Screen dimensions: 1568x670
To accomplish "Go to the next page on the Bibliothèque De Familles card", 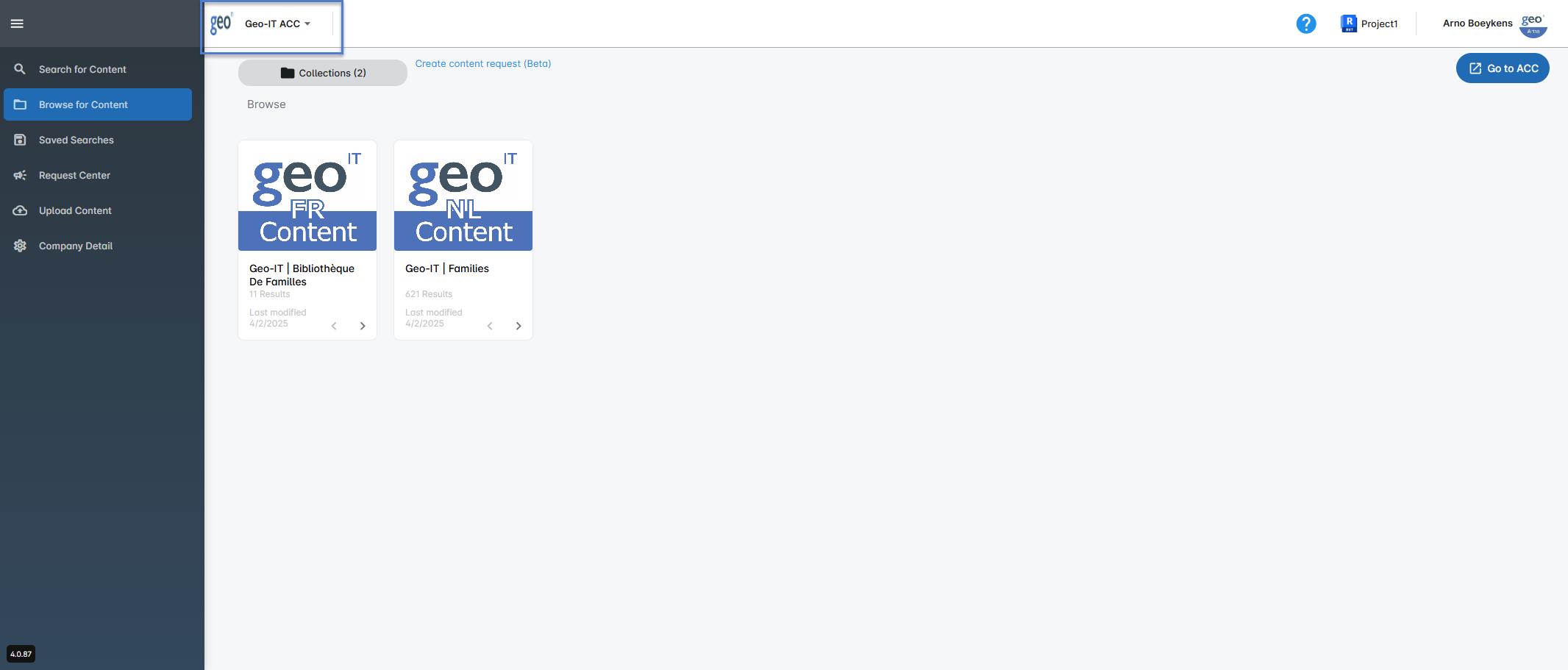I will 363,326.
